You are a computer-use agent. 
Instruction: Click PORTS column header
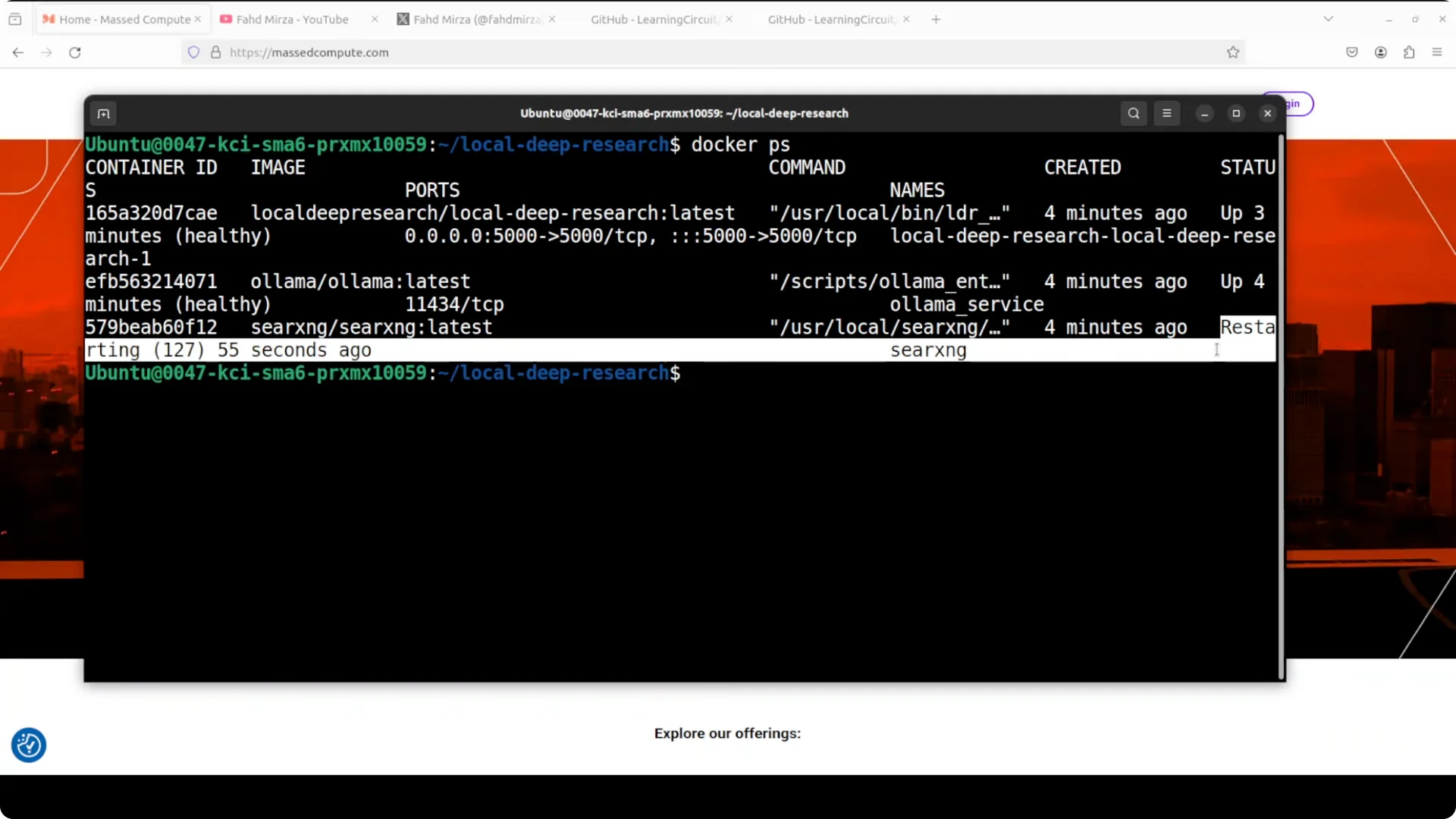[432, 190]
